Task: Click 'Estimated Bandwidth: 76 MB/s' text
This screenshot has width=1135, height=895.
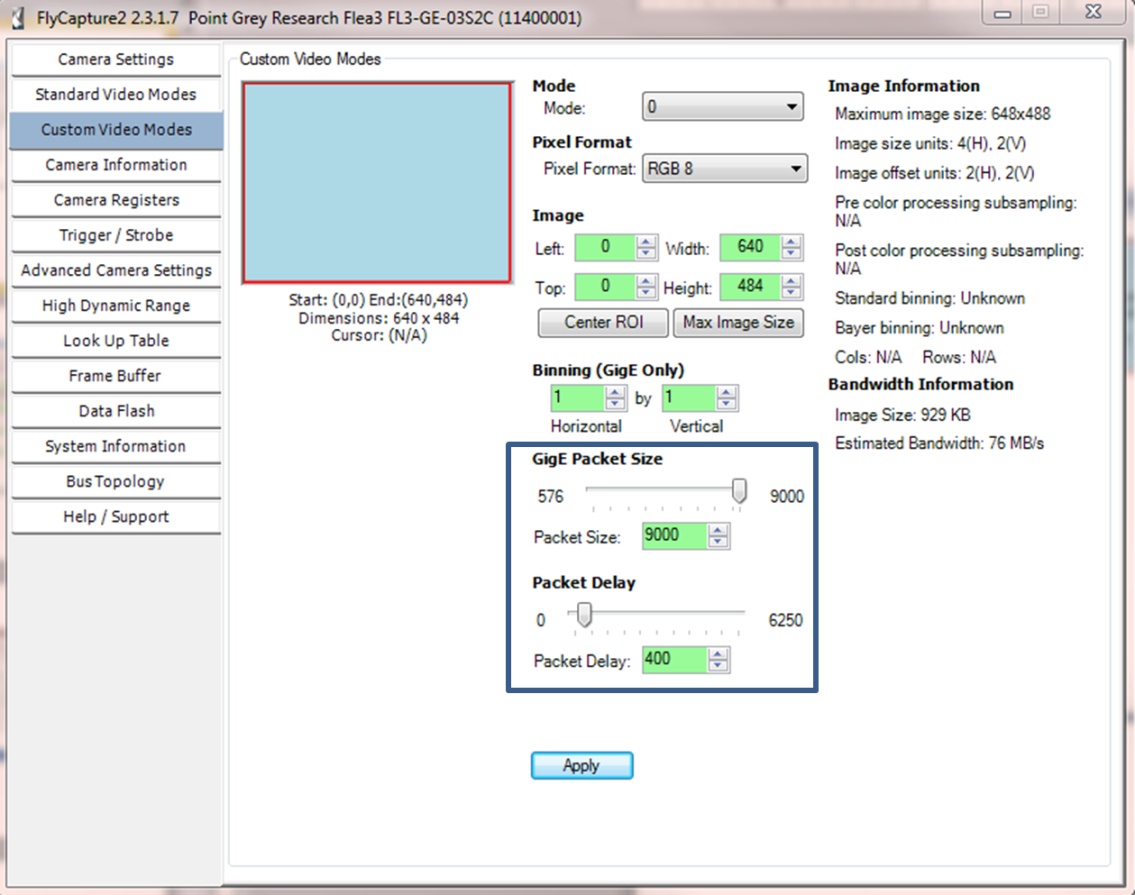Action: (x=940, y=443)
